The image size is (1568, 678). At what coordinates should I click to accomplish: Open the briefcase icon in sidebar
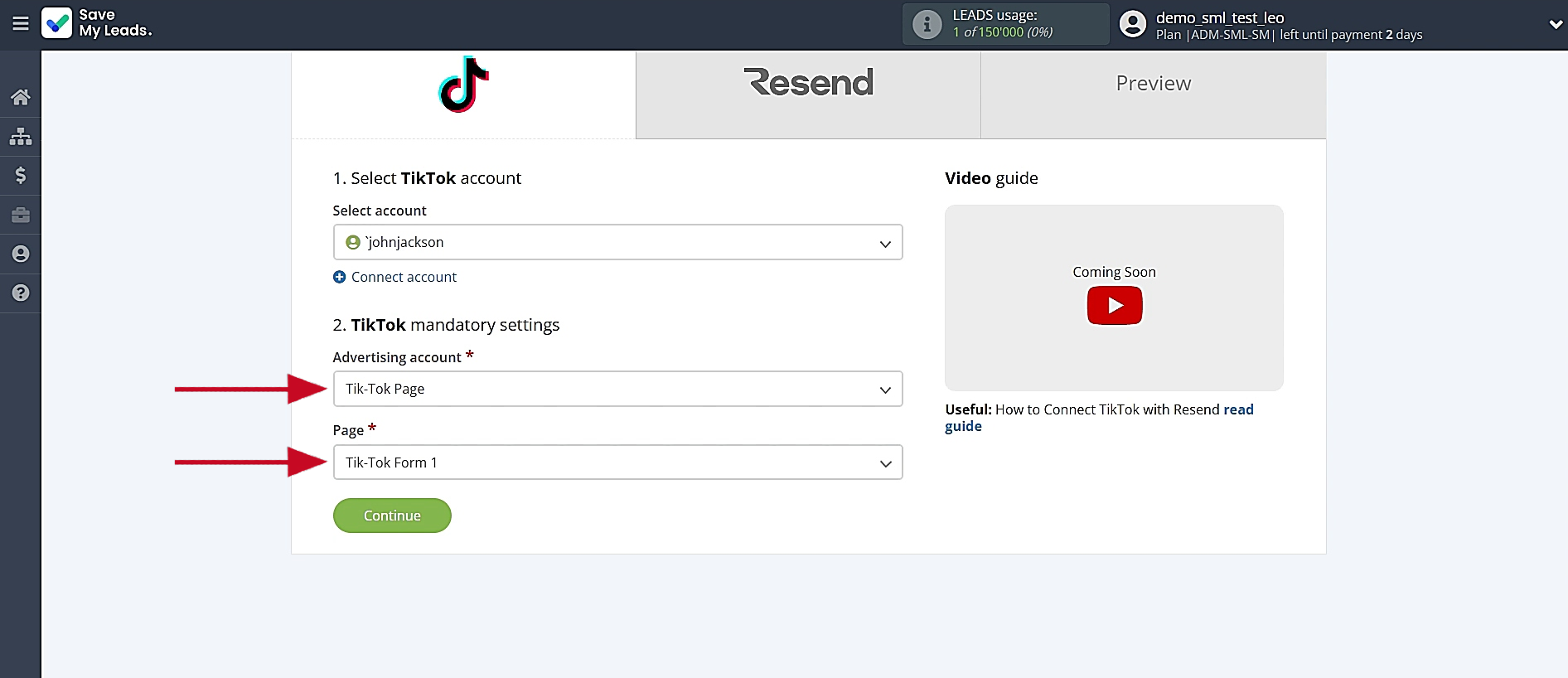point(21,215)
